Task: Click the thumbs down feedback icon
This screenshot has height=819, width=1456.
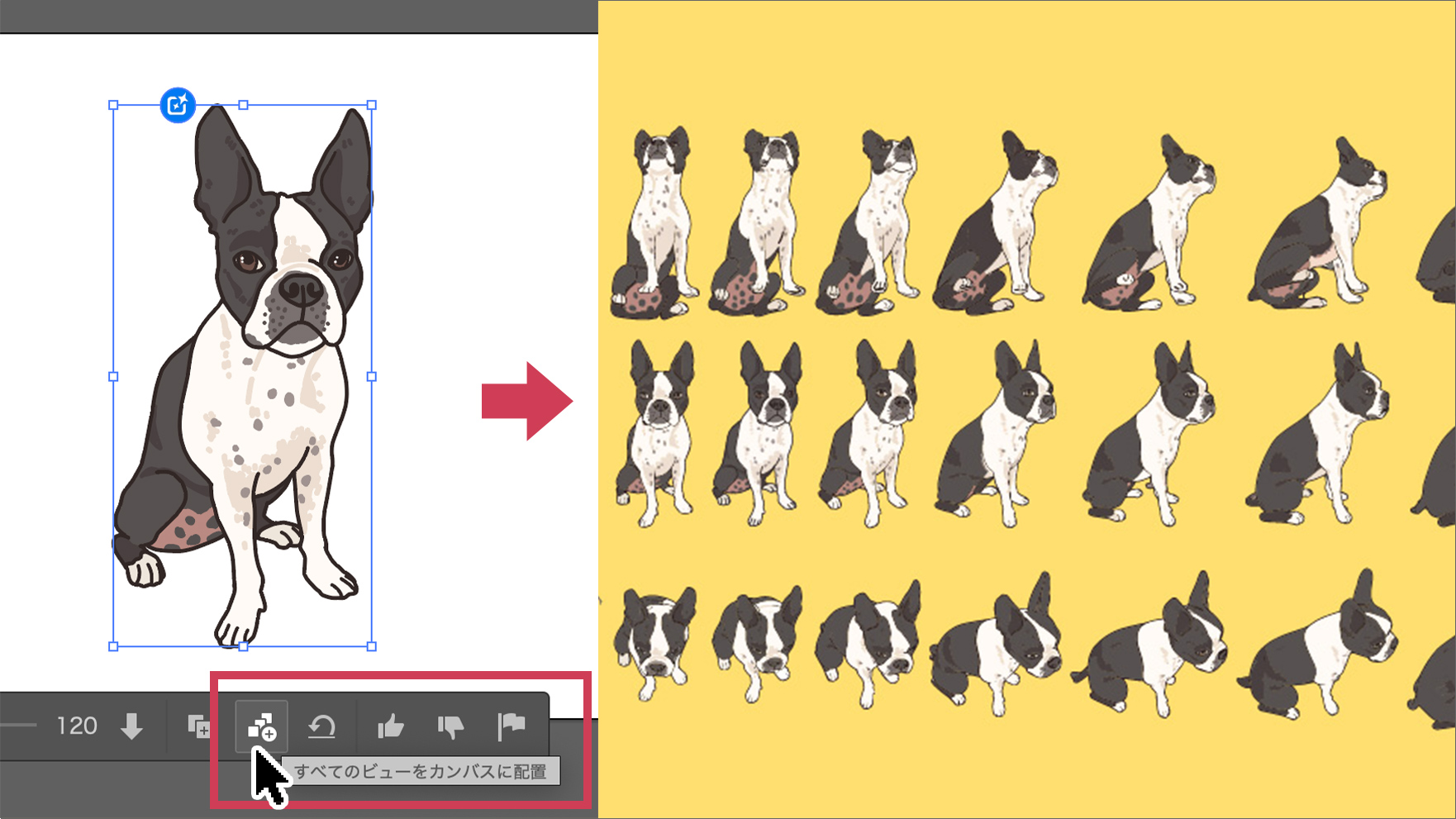Action: point(450,726)
